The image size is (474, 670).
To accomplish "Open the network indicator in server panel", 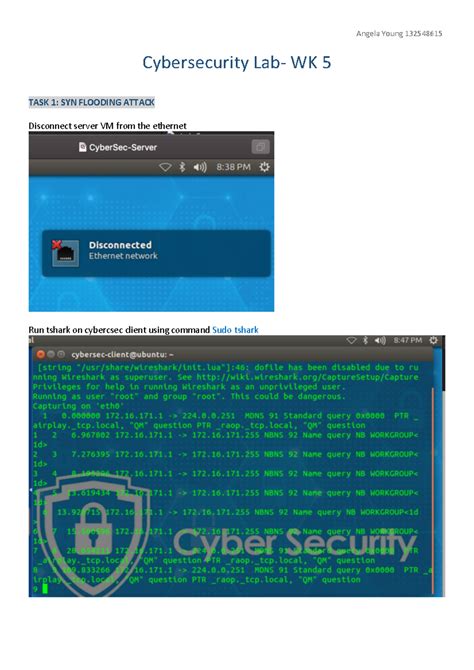I will tap(165, 167).
